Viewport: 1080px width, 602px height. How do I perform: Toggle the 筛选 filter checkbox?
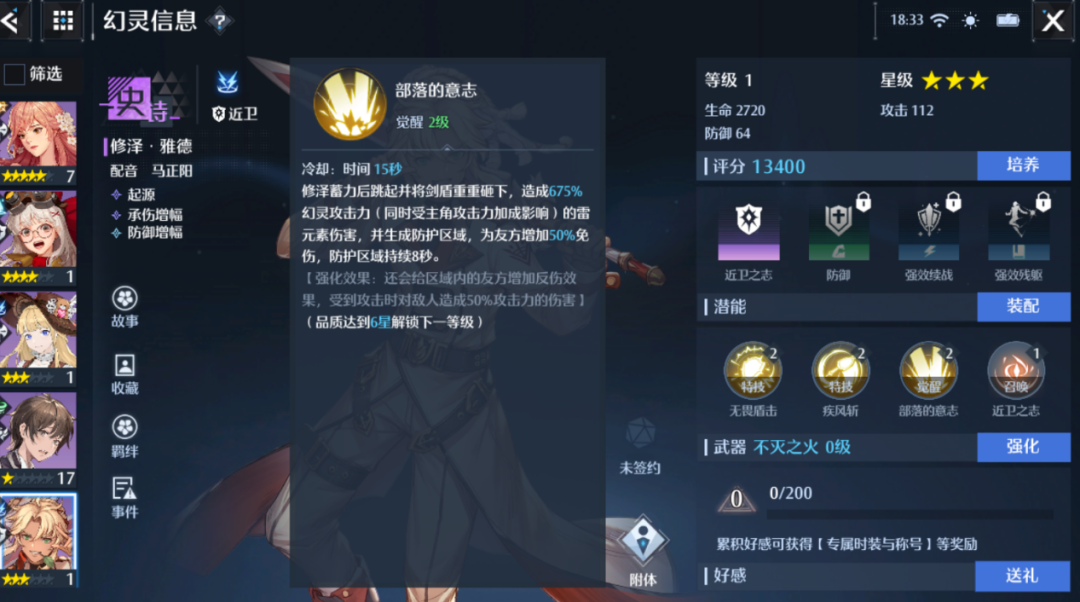pyautogui.click(x=14, y=74)
